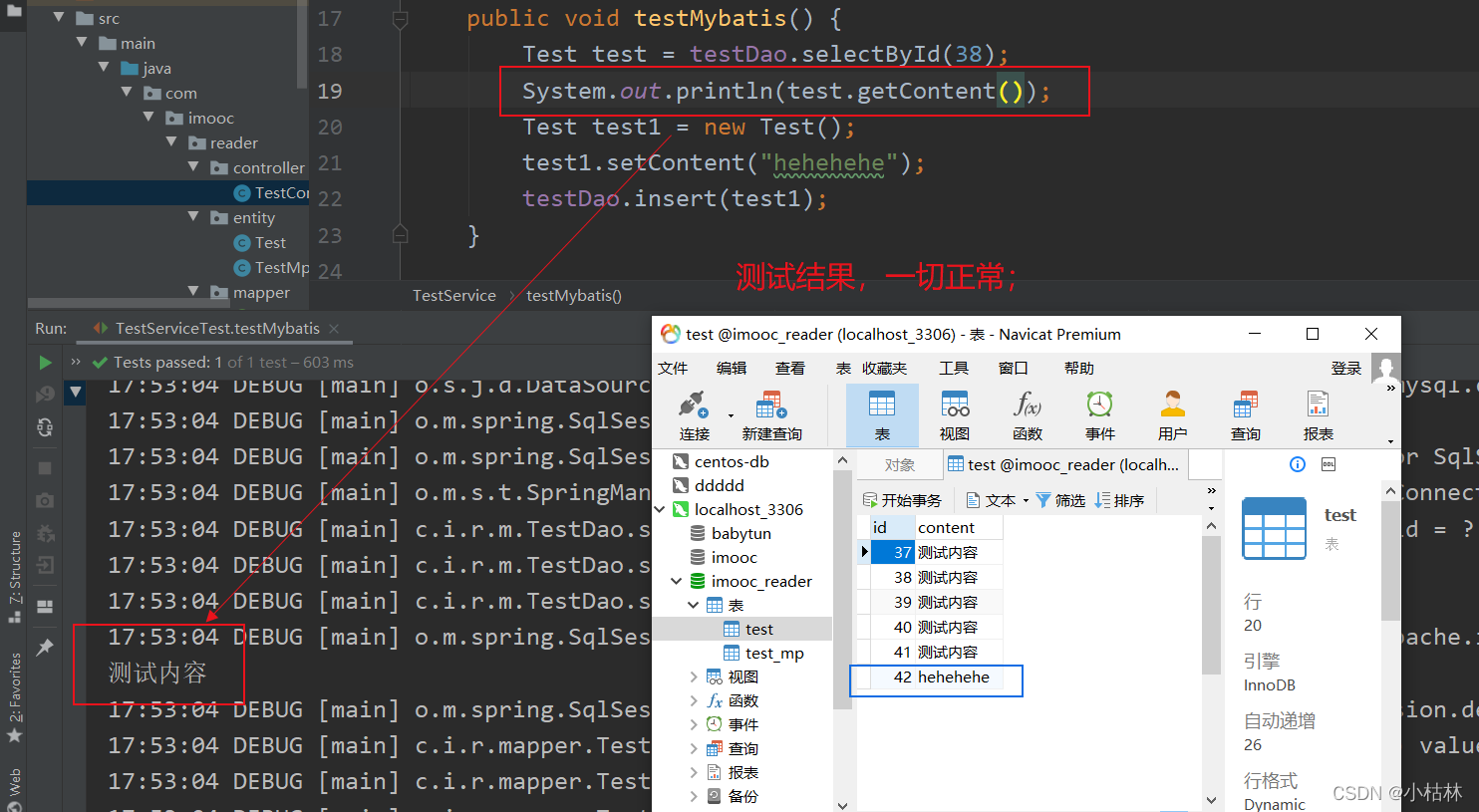This screenshot has height=812, width=1479.
Task: Click the TestService breadcrumb
Action: point(454,295)
